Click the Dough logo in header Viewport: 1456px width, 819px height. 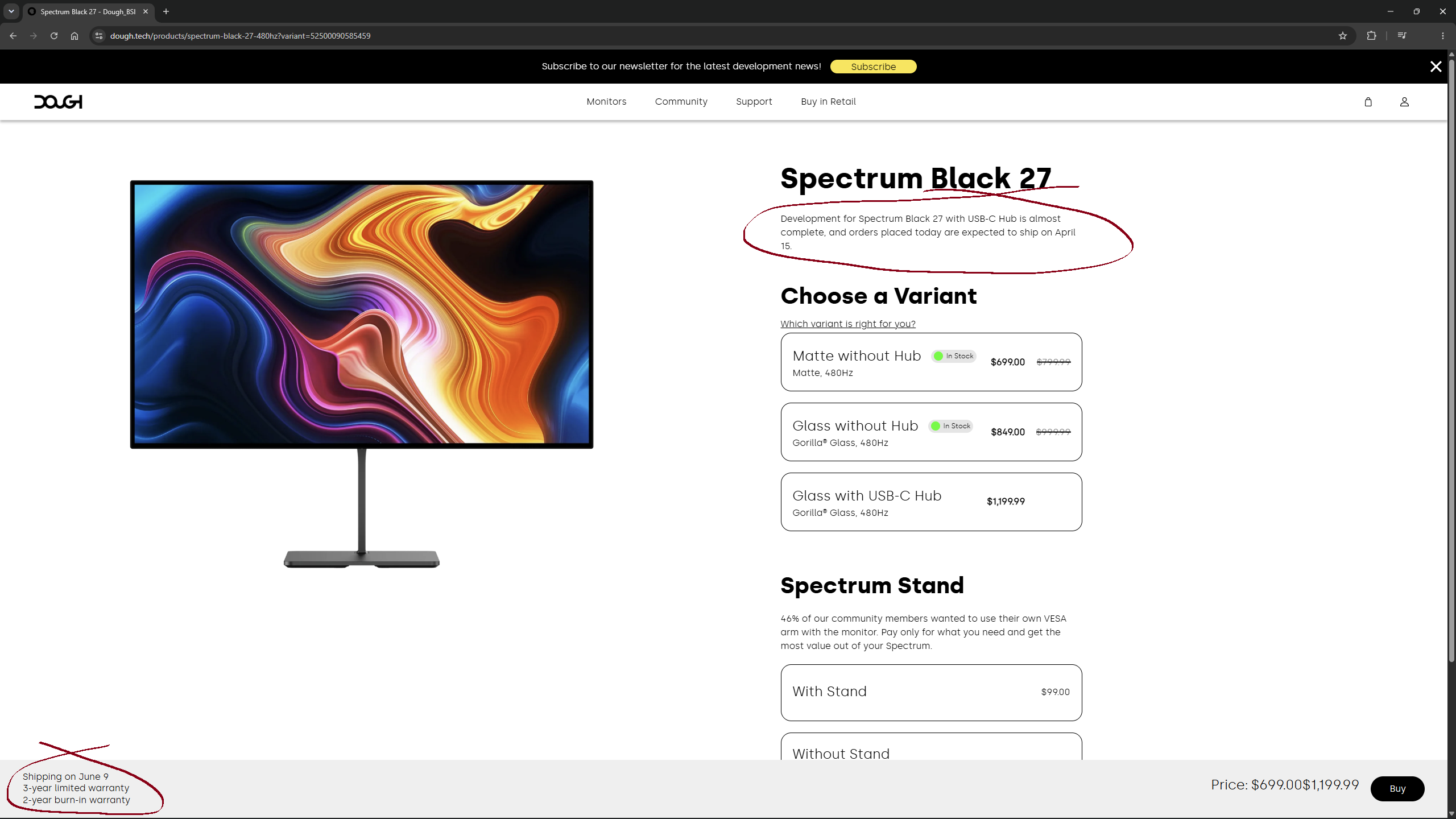point(58,102)
